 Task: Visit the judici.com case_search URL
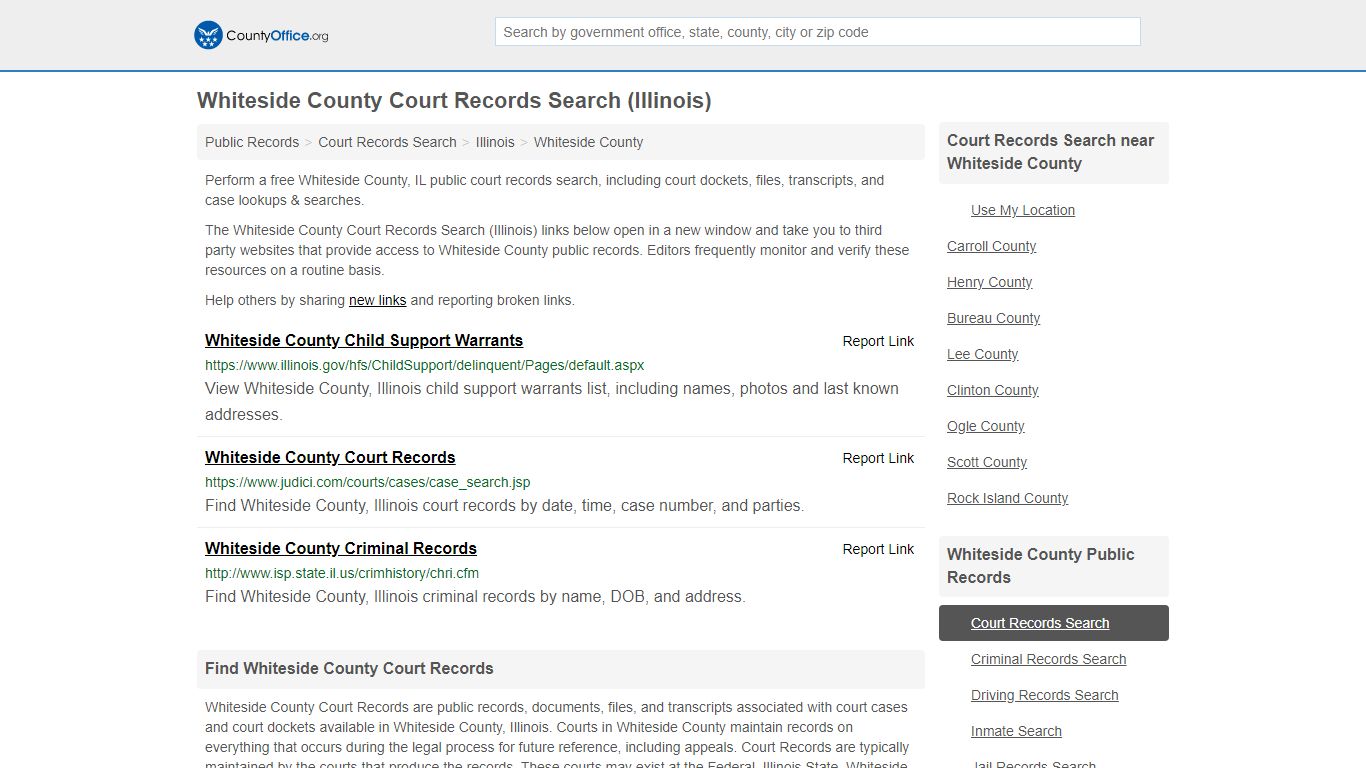pyautogui.click(x=368, y=482)
